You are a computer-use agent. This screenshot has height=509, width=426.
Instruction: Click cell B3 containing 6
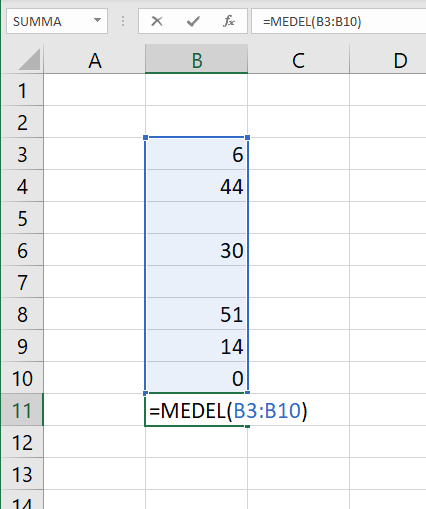pyautogui.click(x=197, y=154)
